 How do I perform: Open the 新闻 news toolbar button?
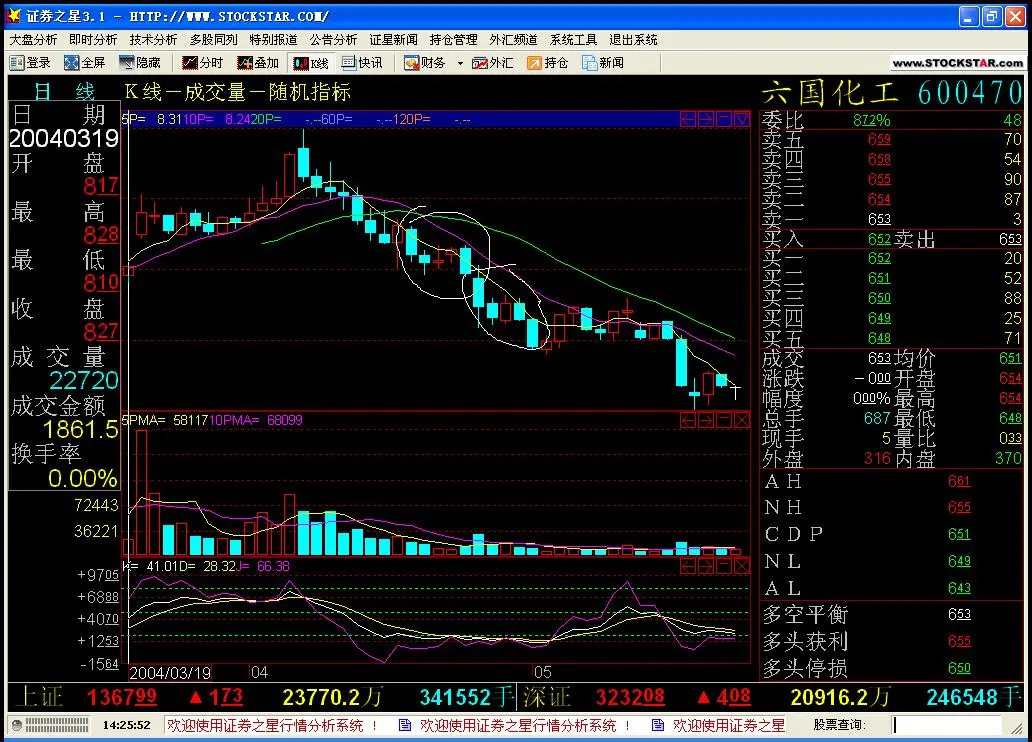coord(603,63)
